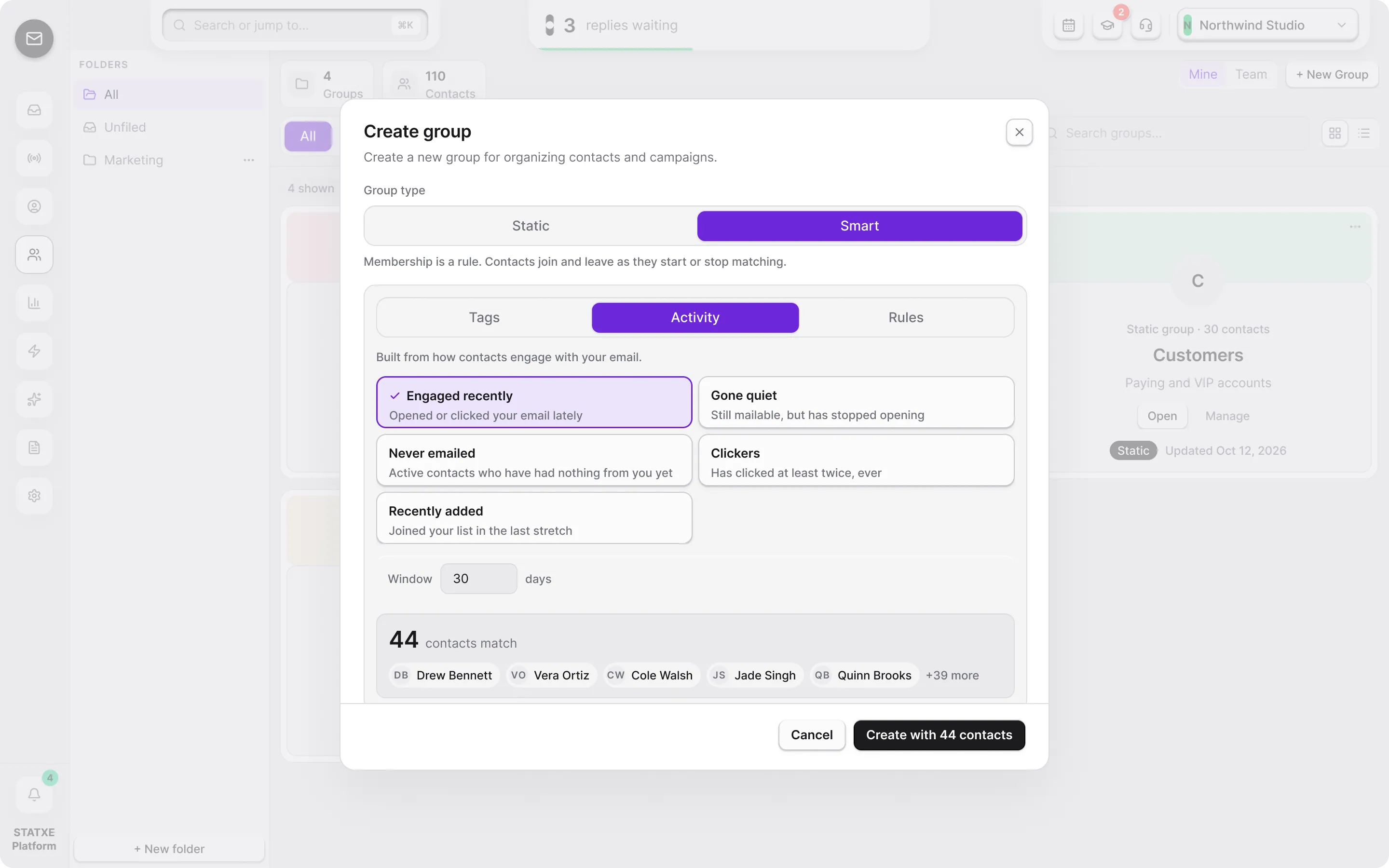Cancel the group creation
The height and width of the screenshot is (868, 1389).
[x=812, y=735]
